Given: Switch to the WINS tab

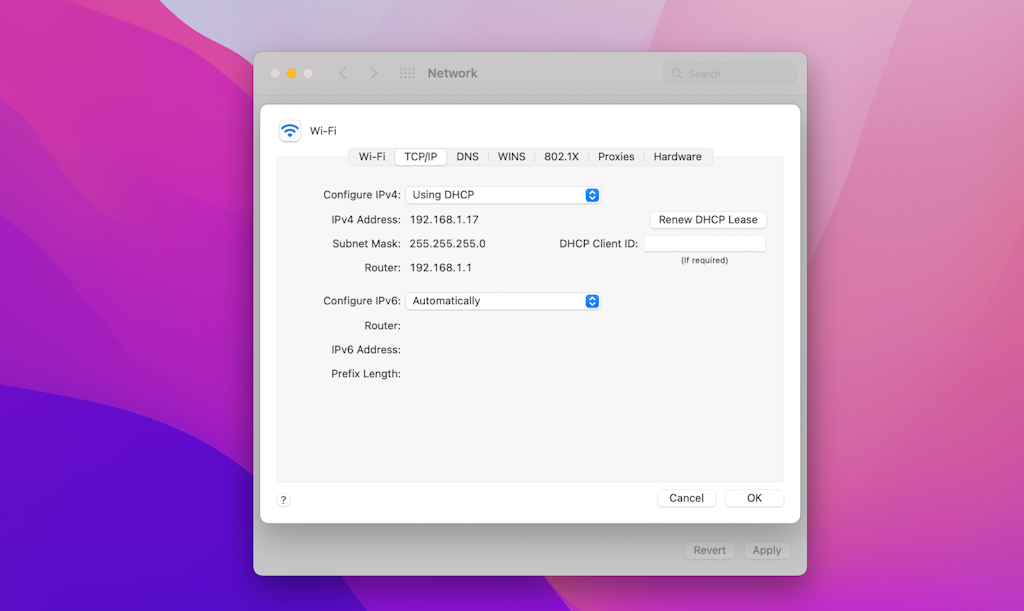Looking at the screenshot, I should pyautogui.click(x=511, y=156).
